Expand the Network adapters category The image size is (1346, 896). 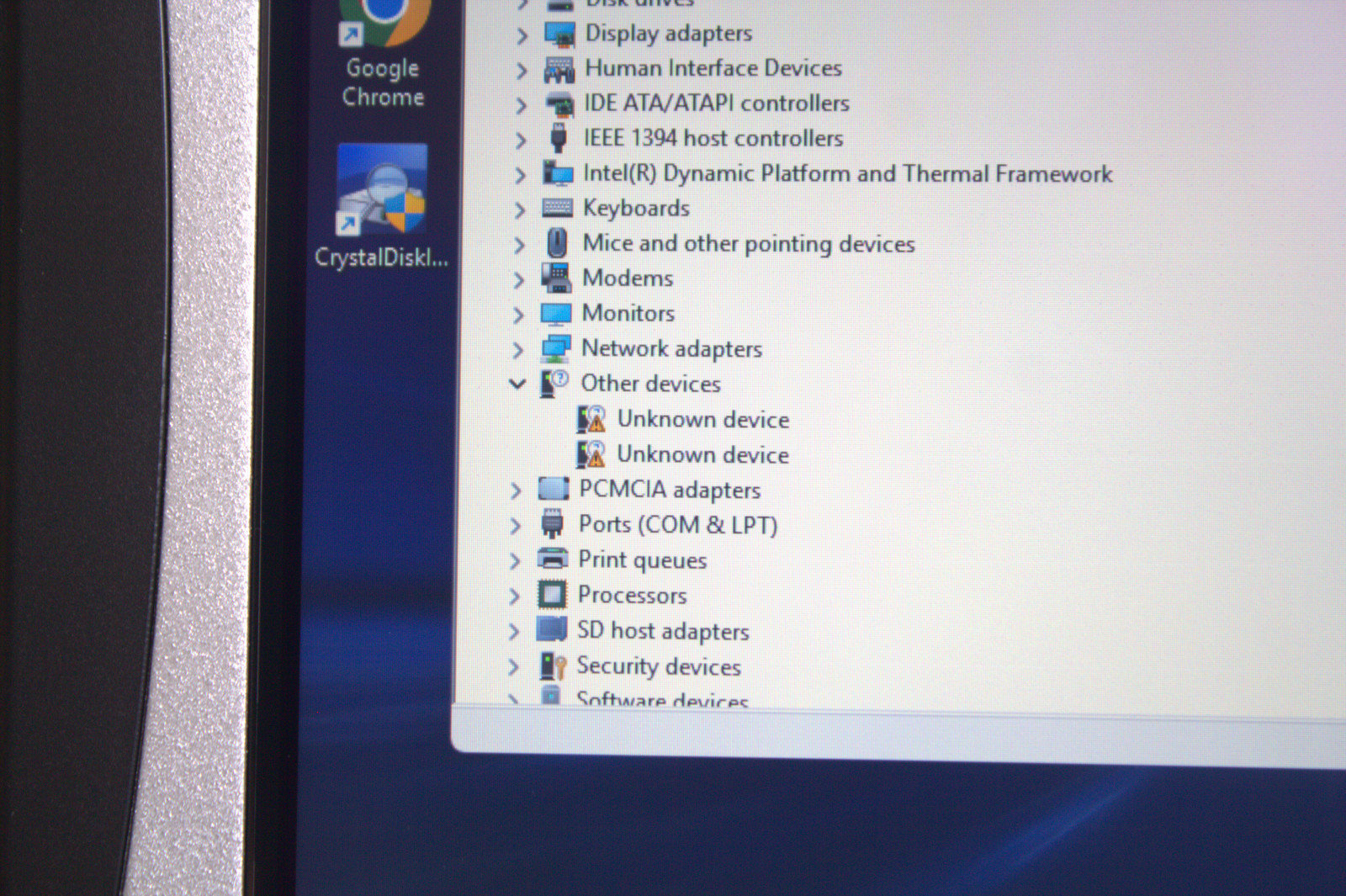click(518, 348)
